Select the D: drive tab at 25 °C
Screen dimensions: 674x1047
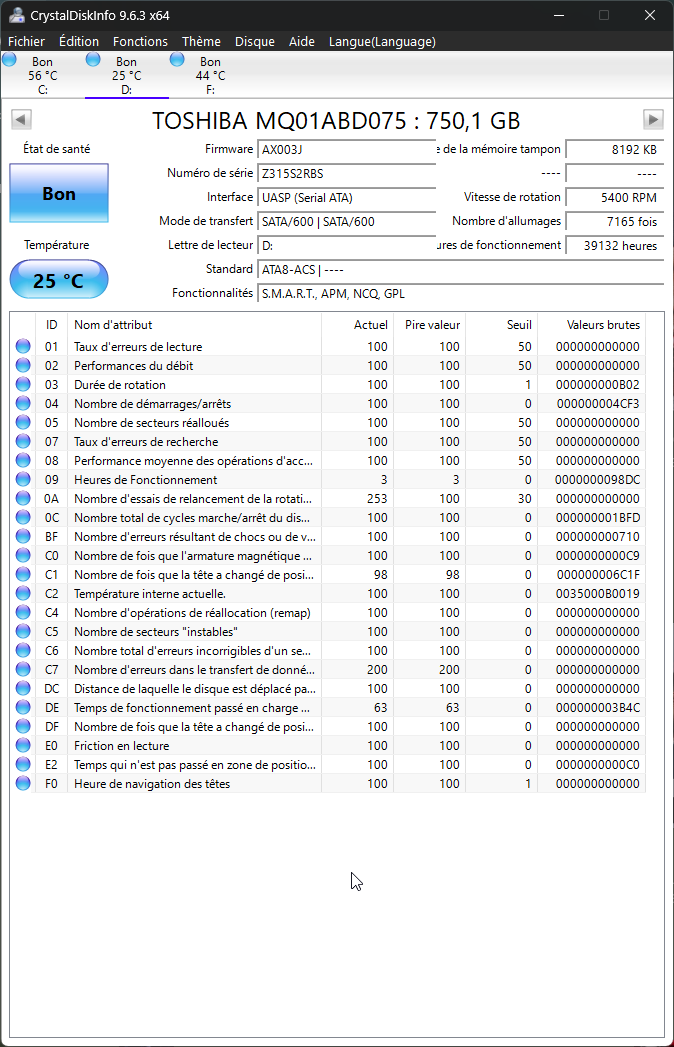pos(126,75)
